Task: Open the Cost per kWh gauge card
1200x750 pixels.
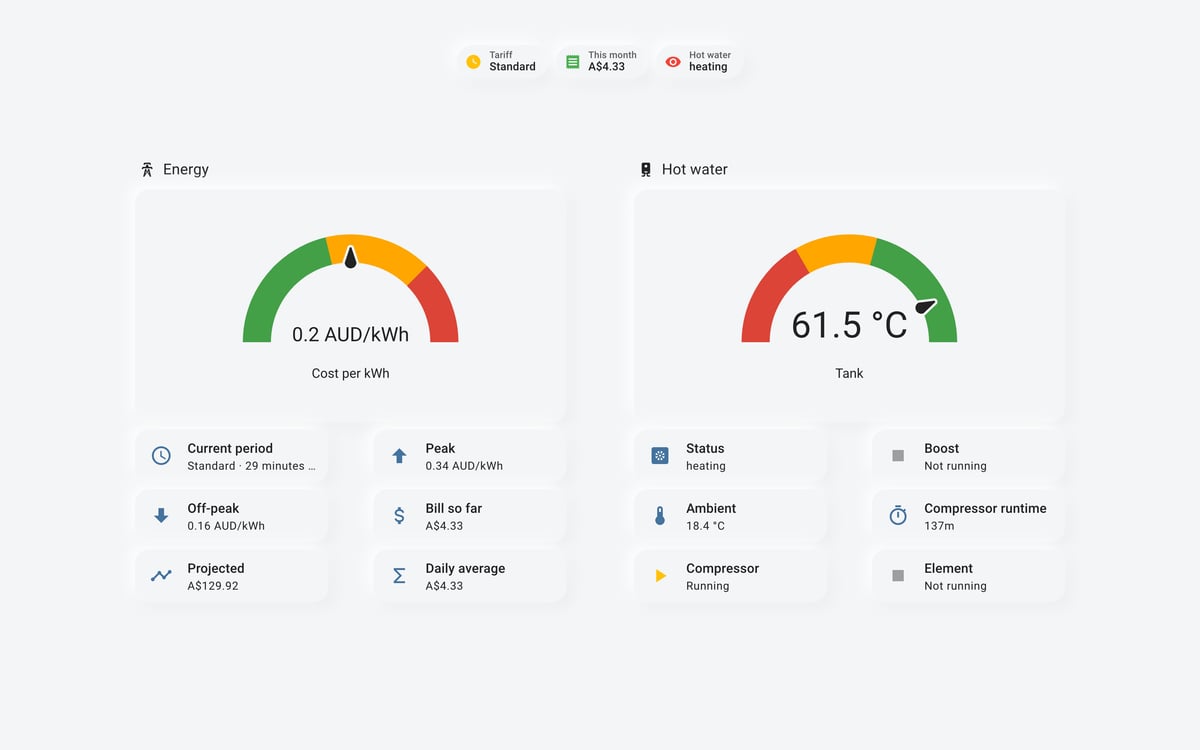Action: pyautogui.click(x=350, y=305)
